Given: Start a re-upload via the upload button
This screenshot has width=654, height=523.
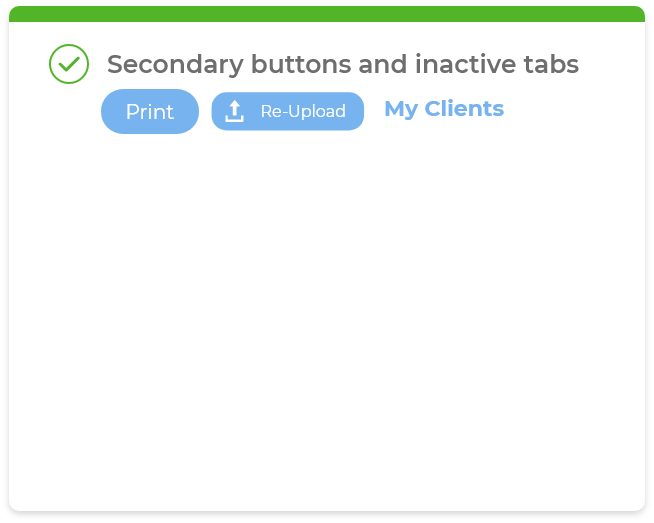Looking at the screenshot, I should click(287, 111).
